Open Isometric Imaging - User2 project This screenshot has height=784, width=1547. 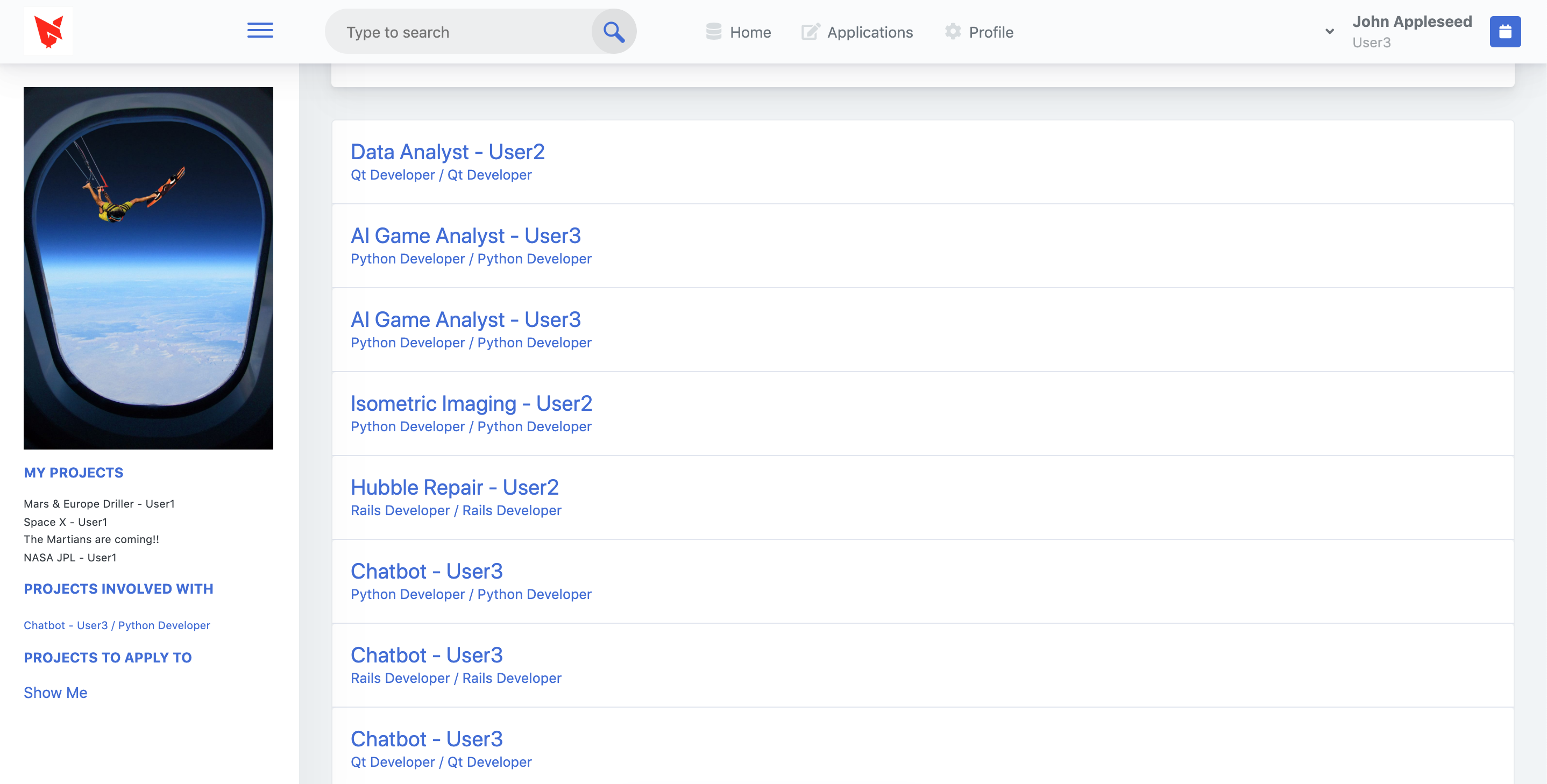(471, 403)
